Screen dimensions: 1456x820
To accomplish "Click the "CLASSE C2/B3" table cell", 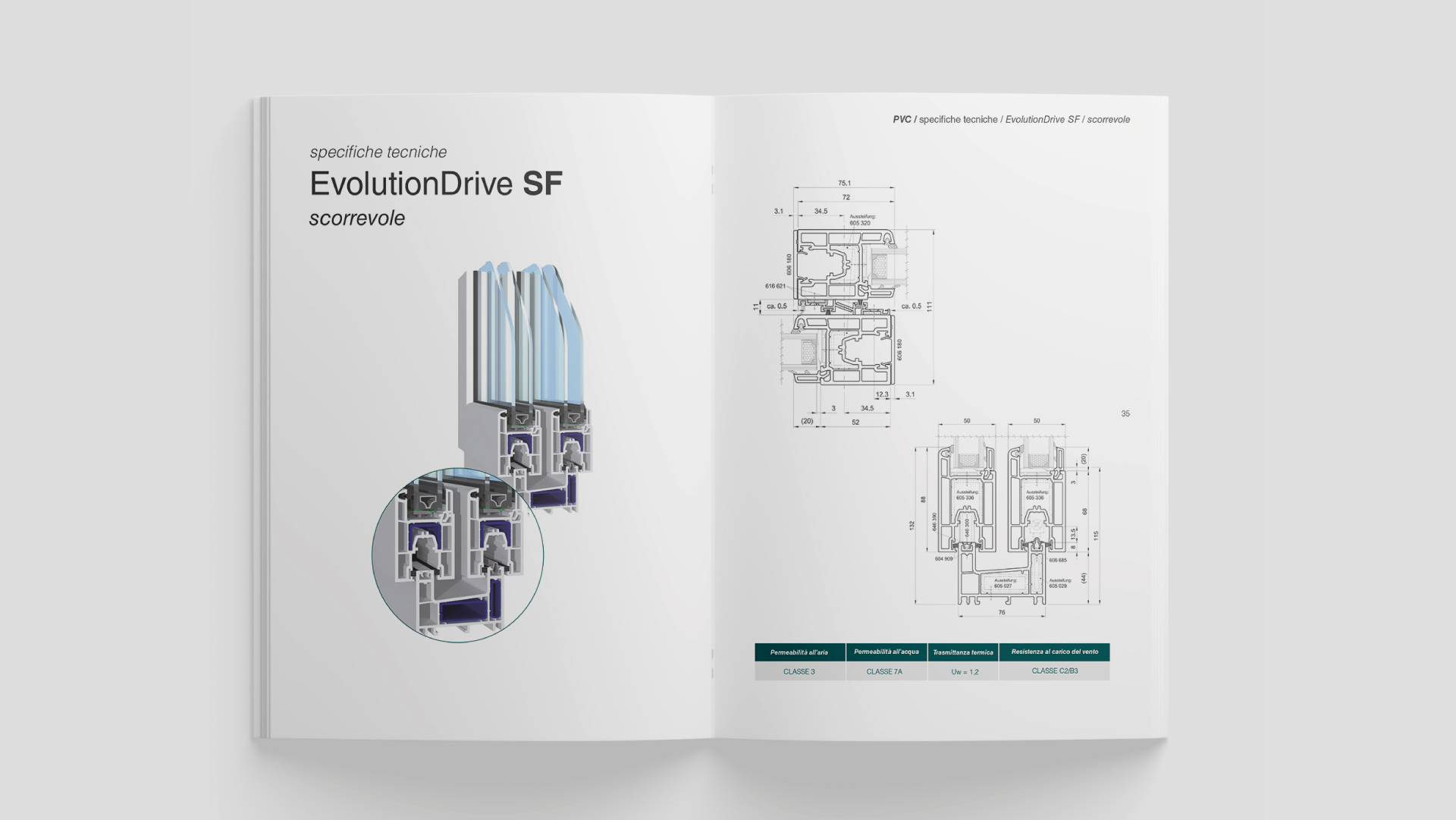I will [1055, 671].
